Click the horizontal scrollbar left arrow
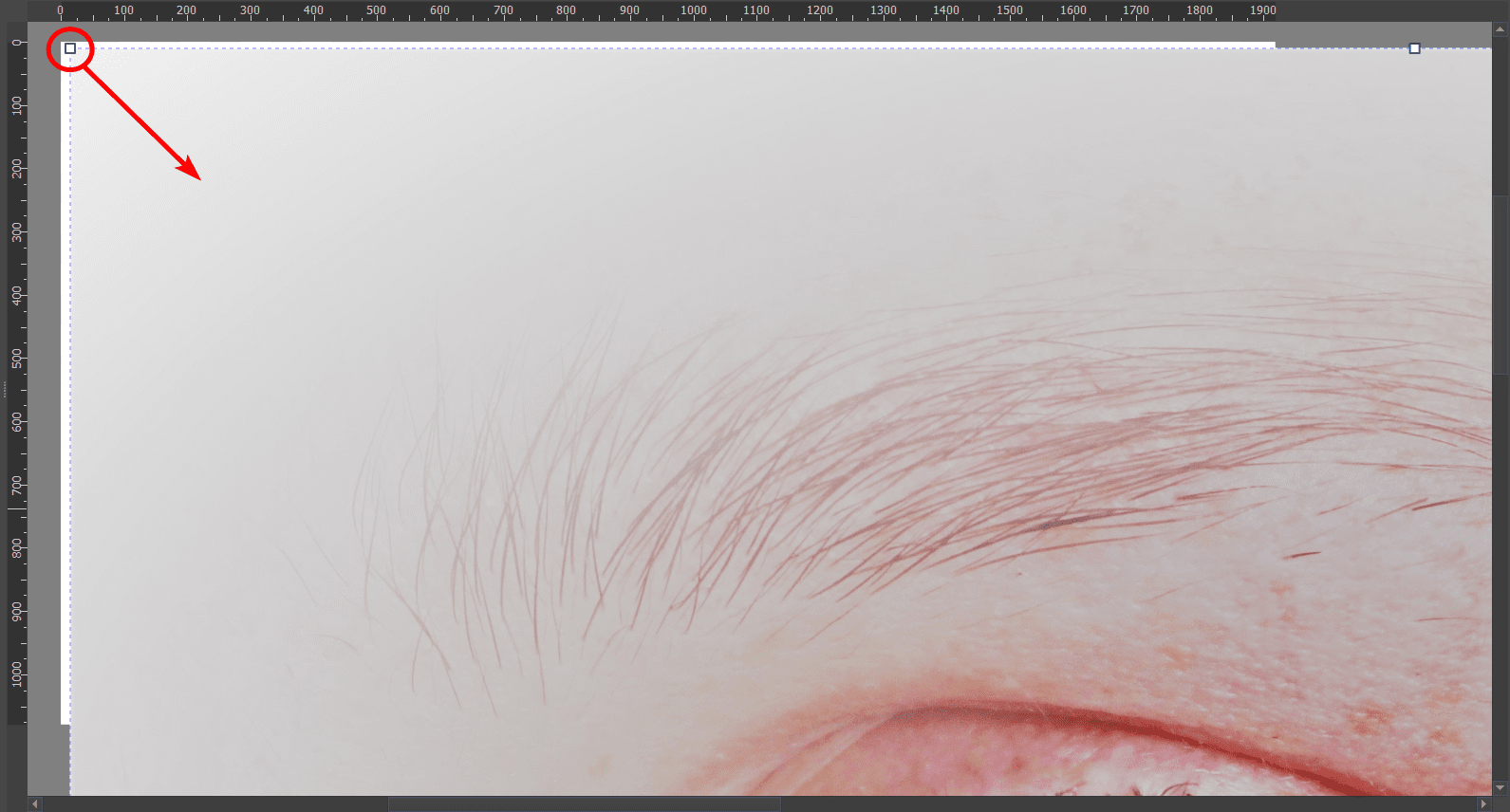 [35, 804]
